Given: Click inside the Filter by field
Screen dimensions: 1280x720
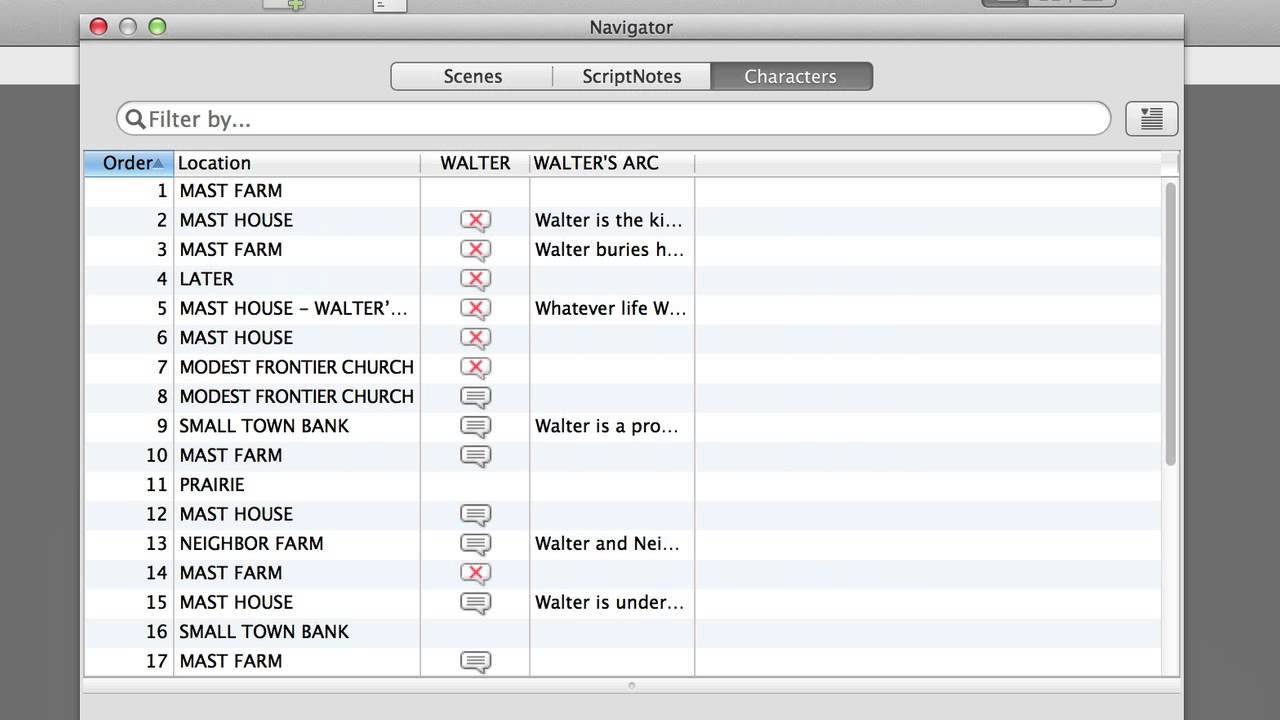Looking at the screenshot, I should tap(613, 119).
